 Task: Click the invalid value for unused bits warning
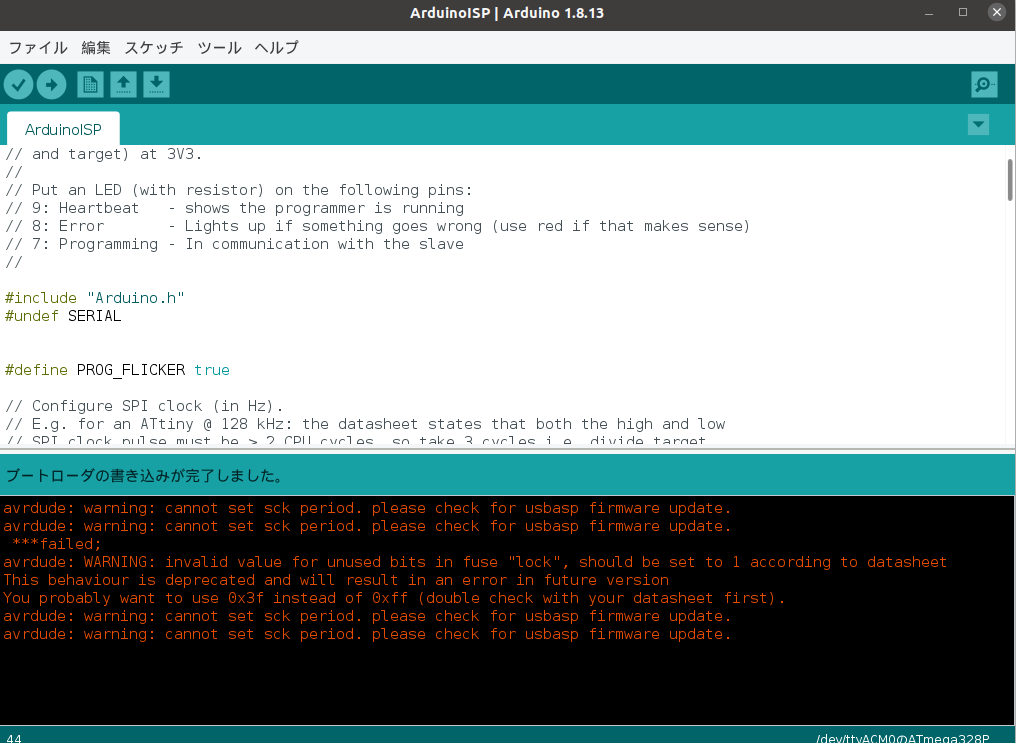475,562
